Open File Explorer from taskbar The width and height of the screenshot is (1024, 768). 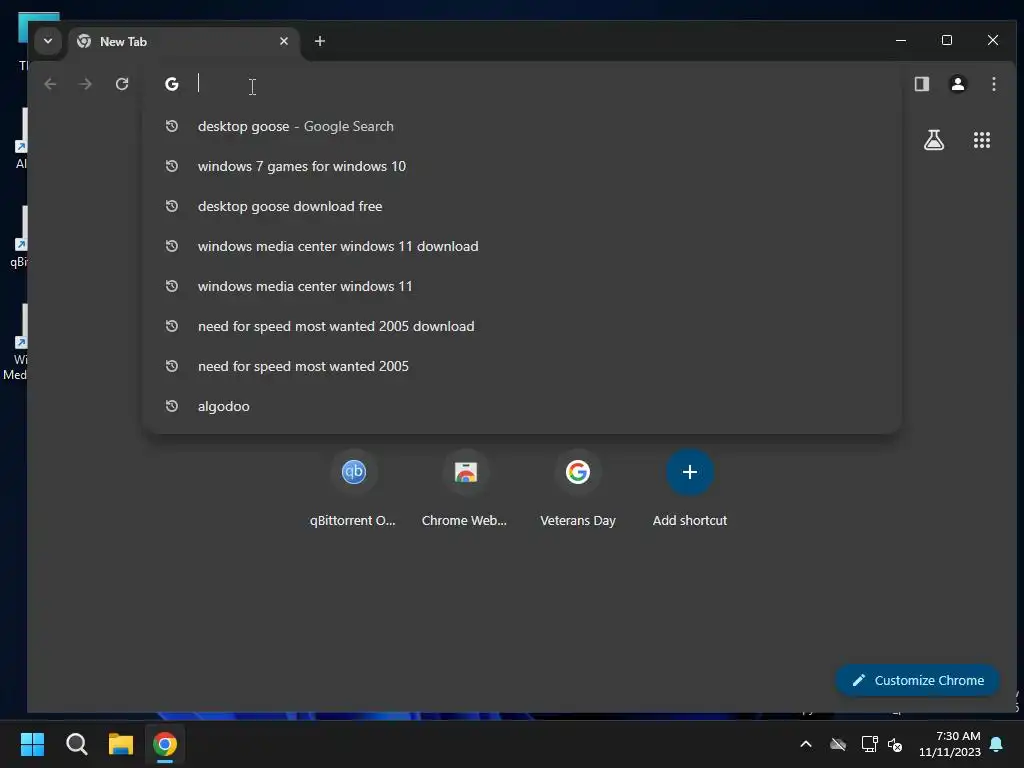[121, 744]
